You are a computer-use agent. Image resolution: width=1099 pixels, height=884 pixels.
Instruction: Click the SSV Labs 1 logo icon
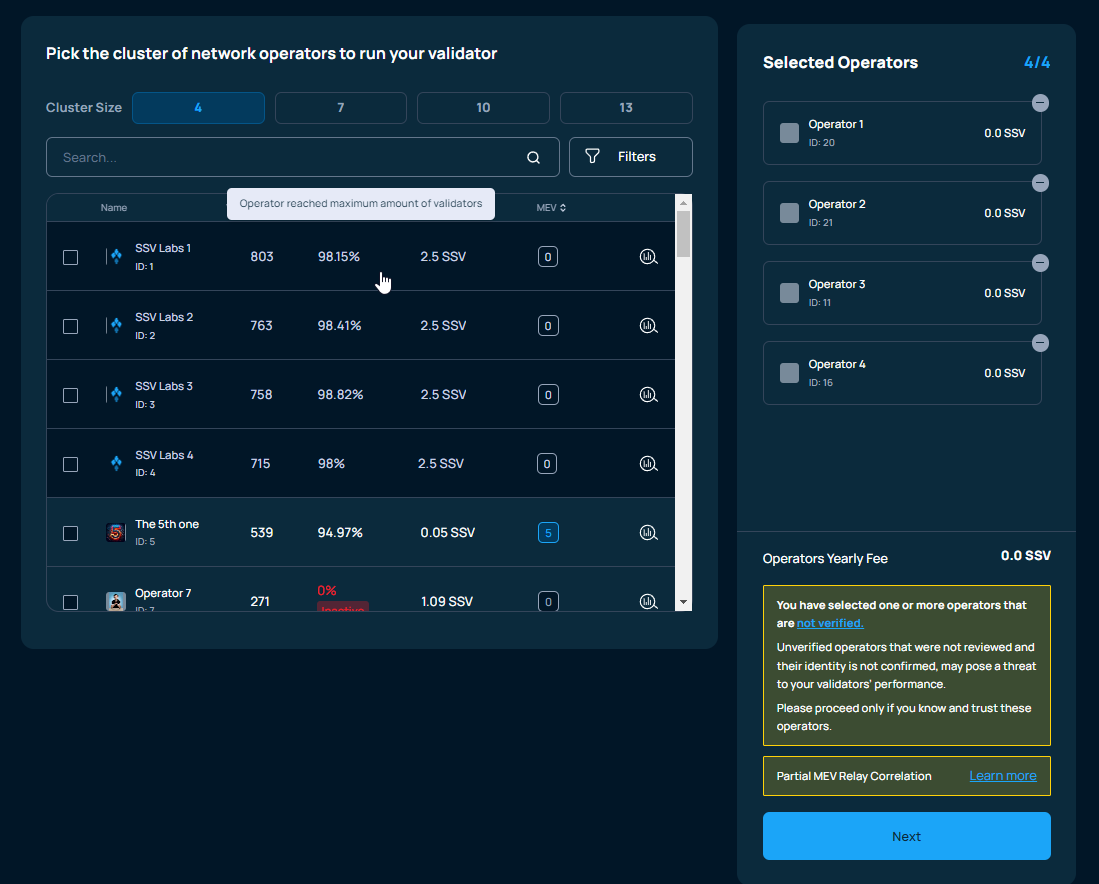pyautogui.click(x=116, y=257)
